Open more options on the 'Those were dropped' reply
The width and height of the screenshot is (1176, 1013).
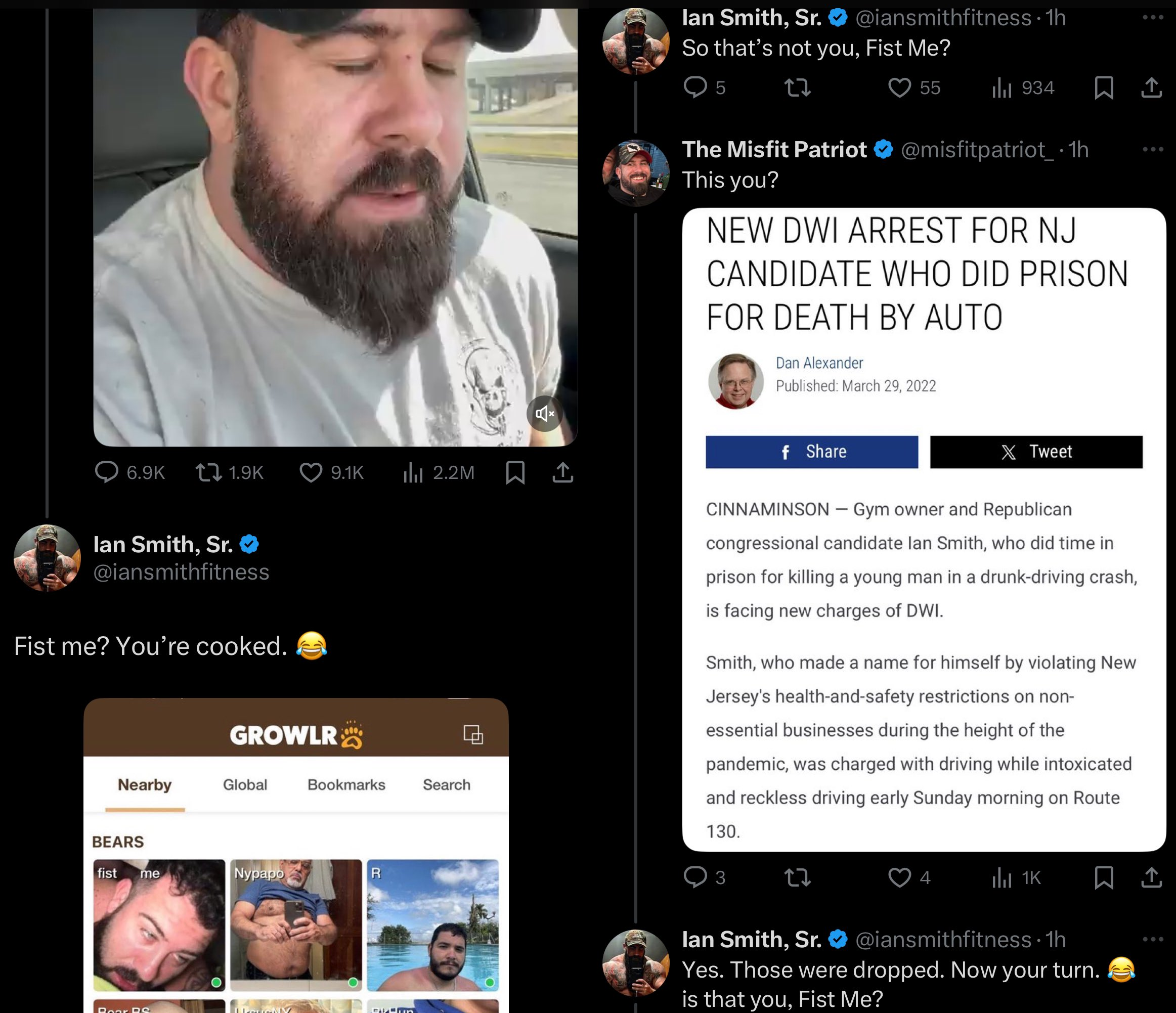coord(1153,939)
